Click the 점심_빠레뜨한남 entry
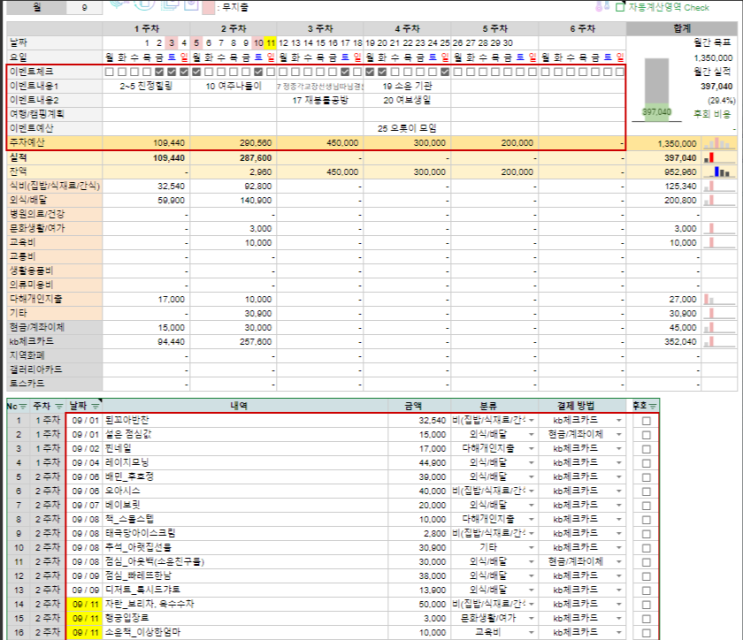743x640 pixels. pyautogui.click(x=138, y=576)
